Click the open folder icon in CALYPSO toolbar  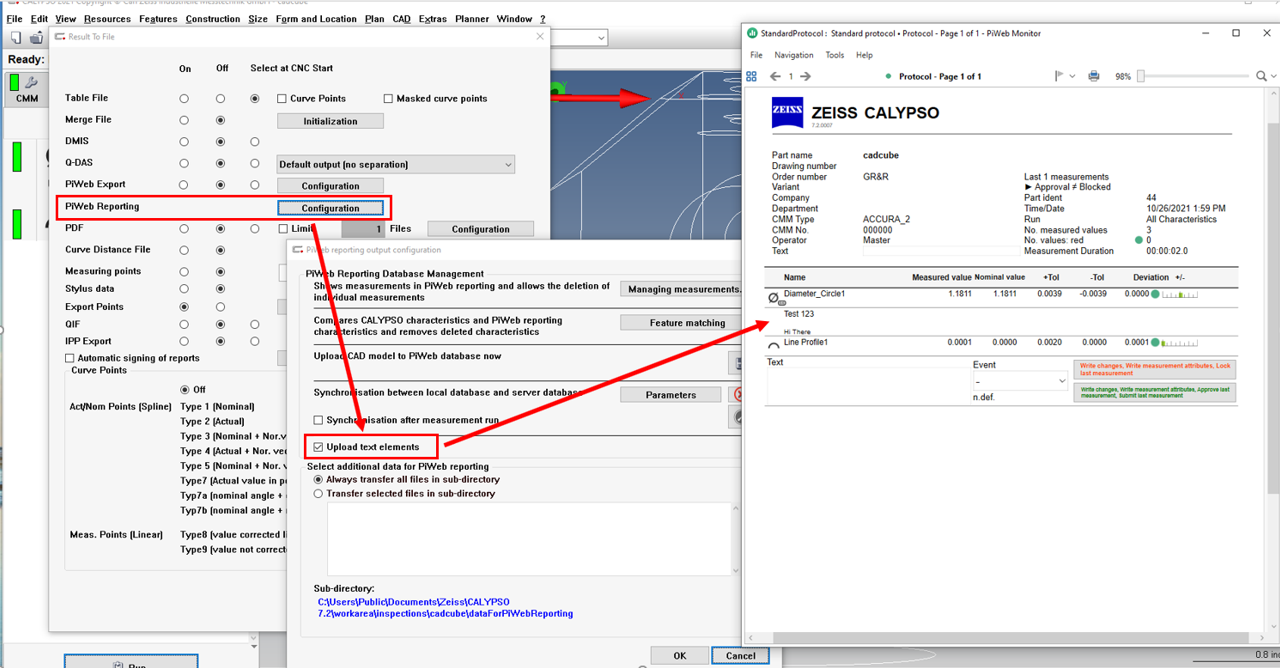click(x=37, y=38)
